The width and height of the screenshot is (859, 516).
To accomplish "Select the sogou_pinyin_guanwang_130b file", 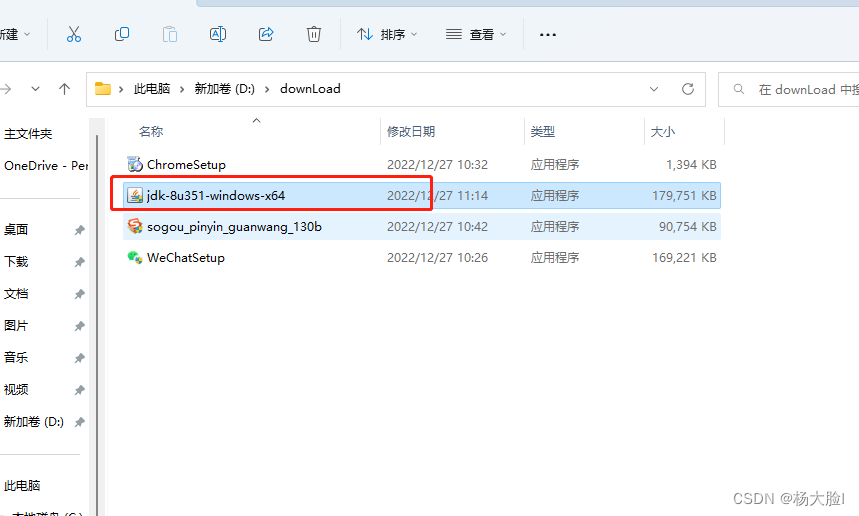I will pyautogui.click(x=422, y=227).
